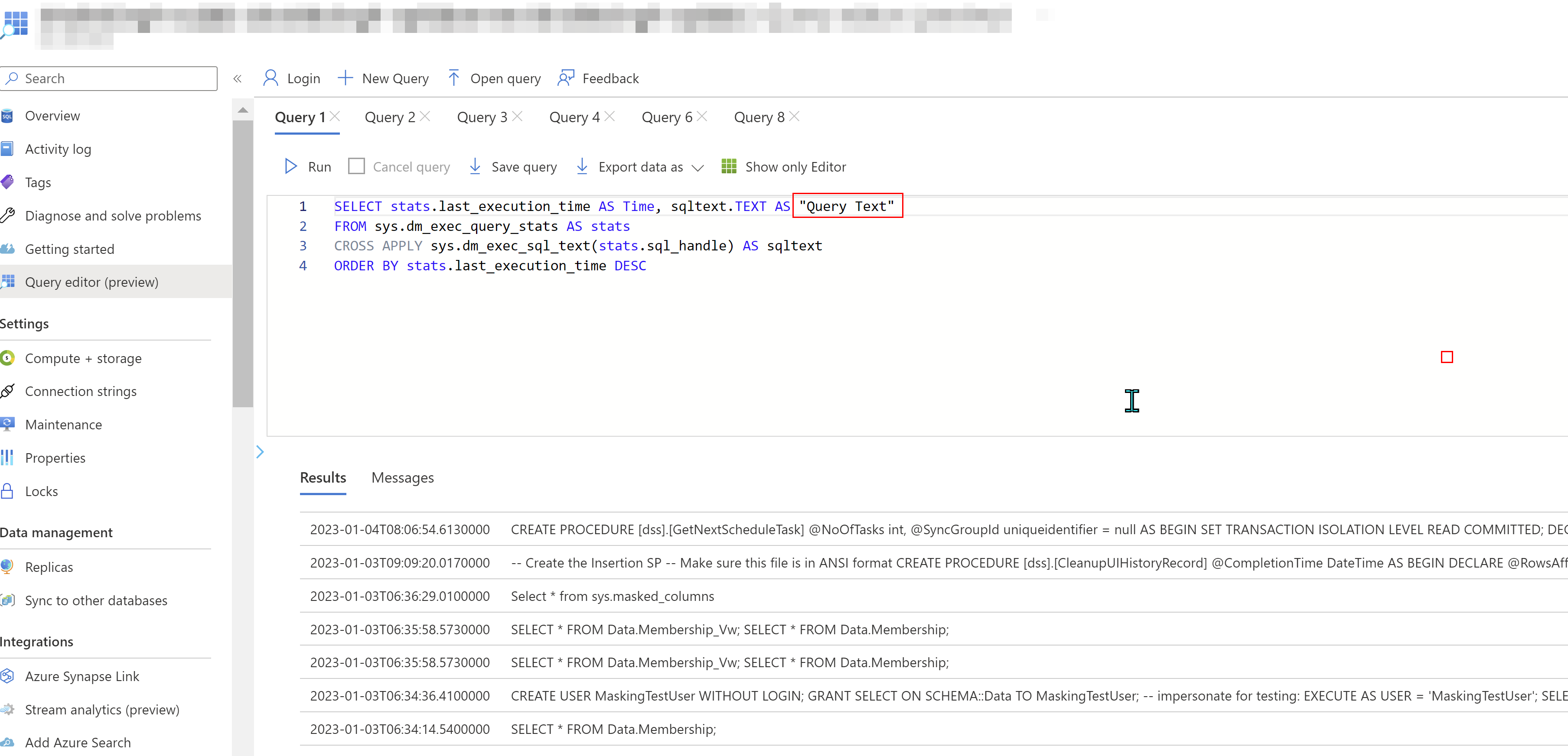Open the Overview menu item

tap(52, 116)
